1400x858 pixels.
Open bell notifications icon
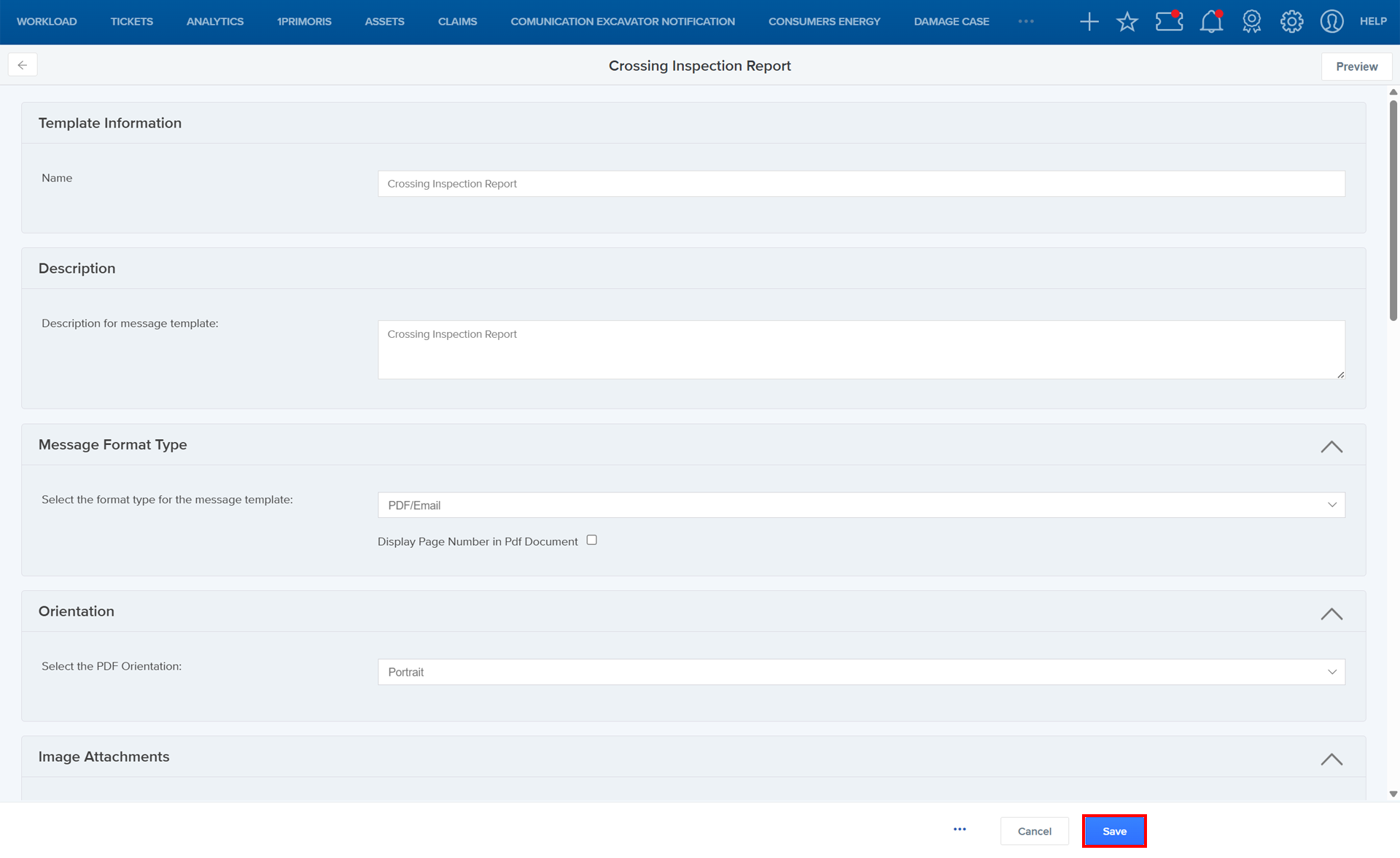(x=1210, y=22)
